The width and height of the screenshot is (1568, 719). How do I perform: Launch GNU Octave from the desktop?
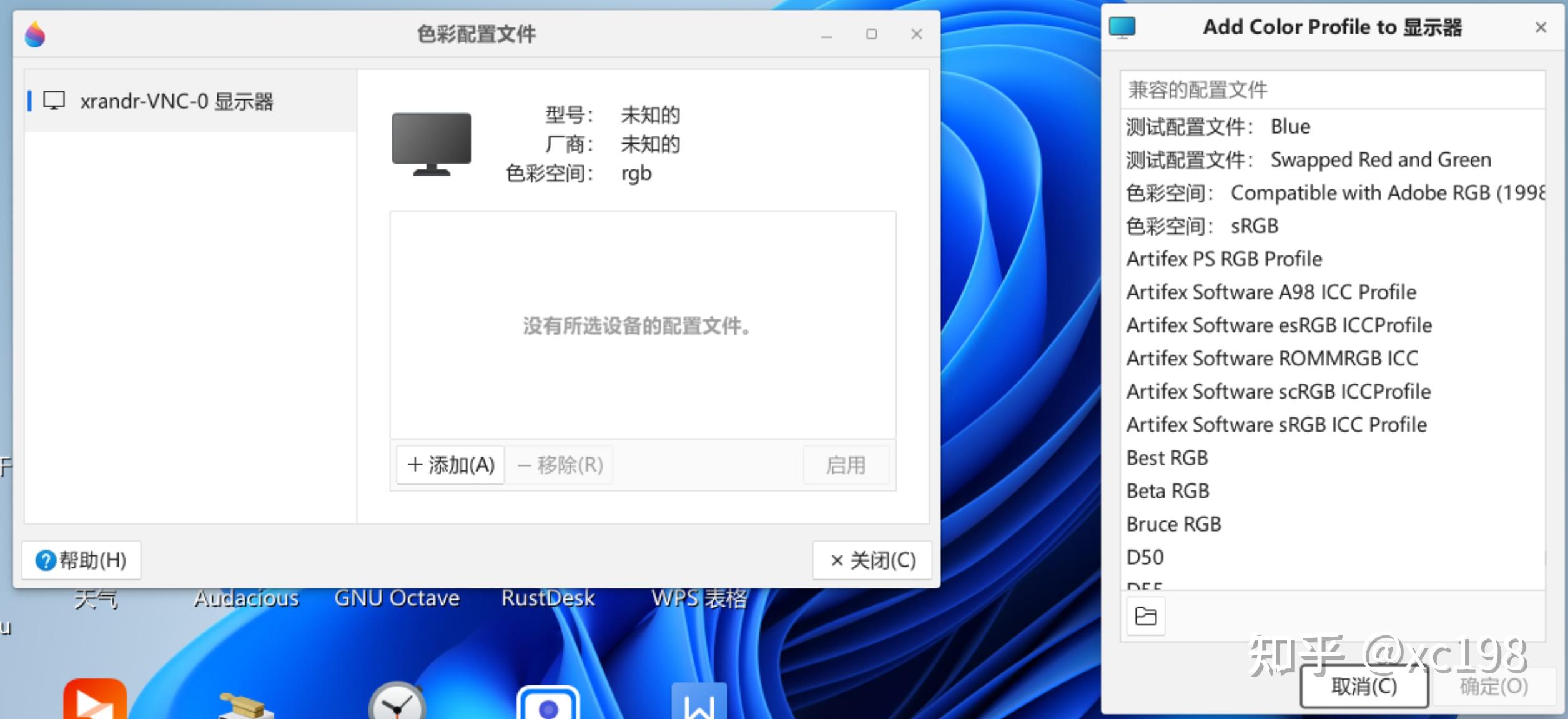point(397,598)
